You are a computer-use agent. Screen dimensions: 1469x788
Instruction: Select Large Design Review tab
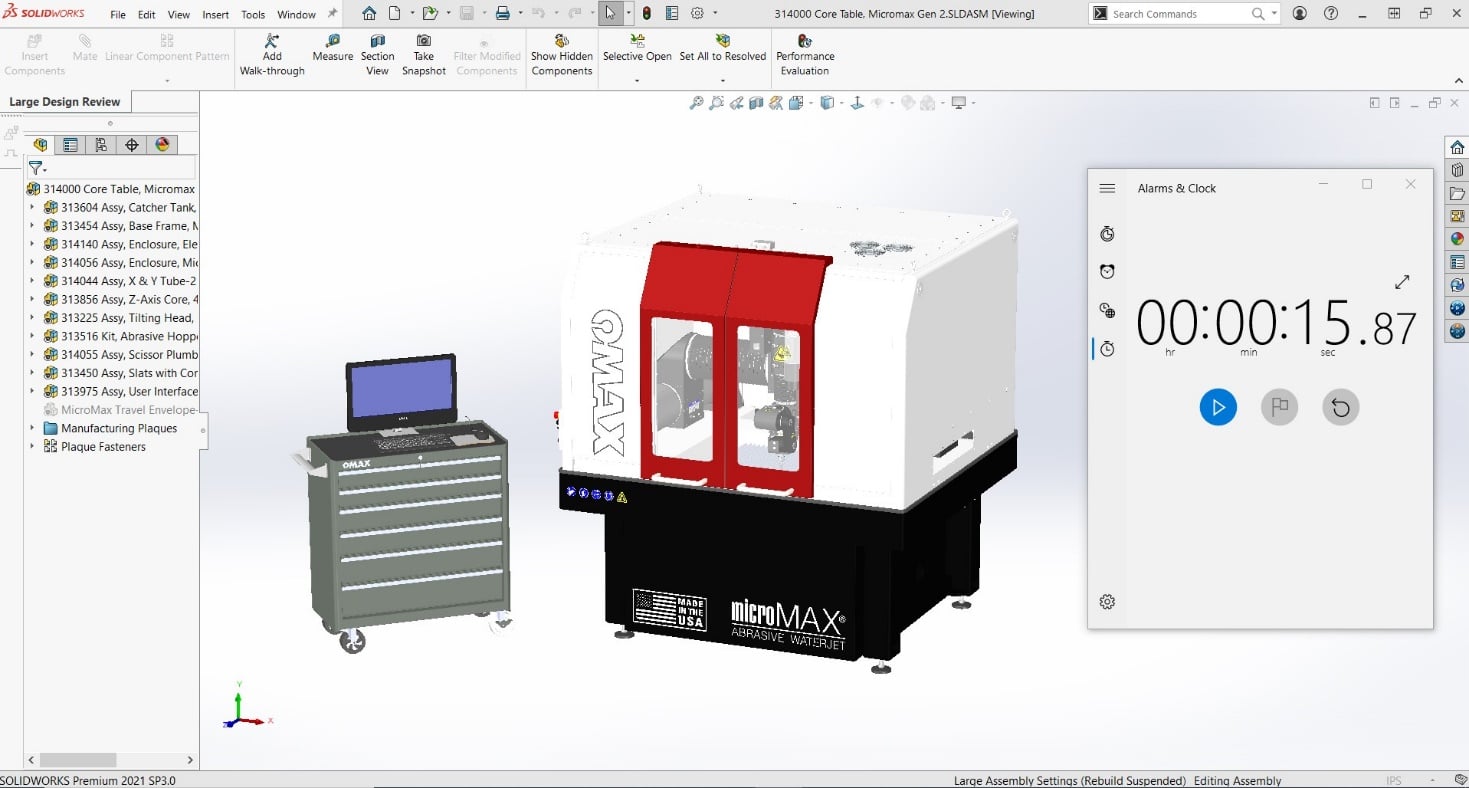[65, 102]
